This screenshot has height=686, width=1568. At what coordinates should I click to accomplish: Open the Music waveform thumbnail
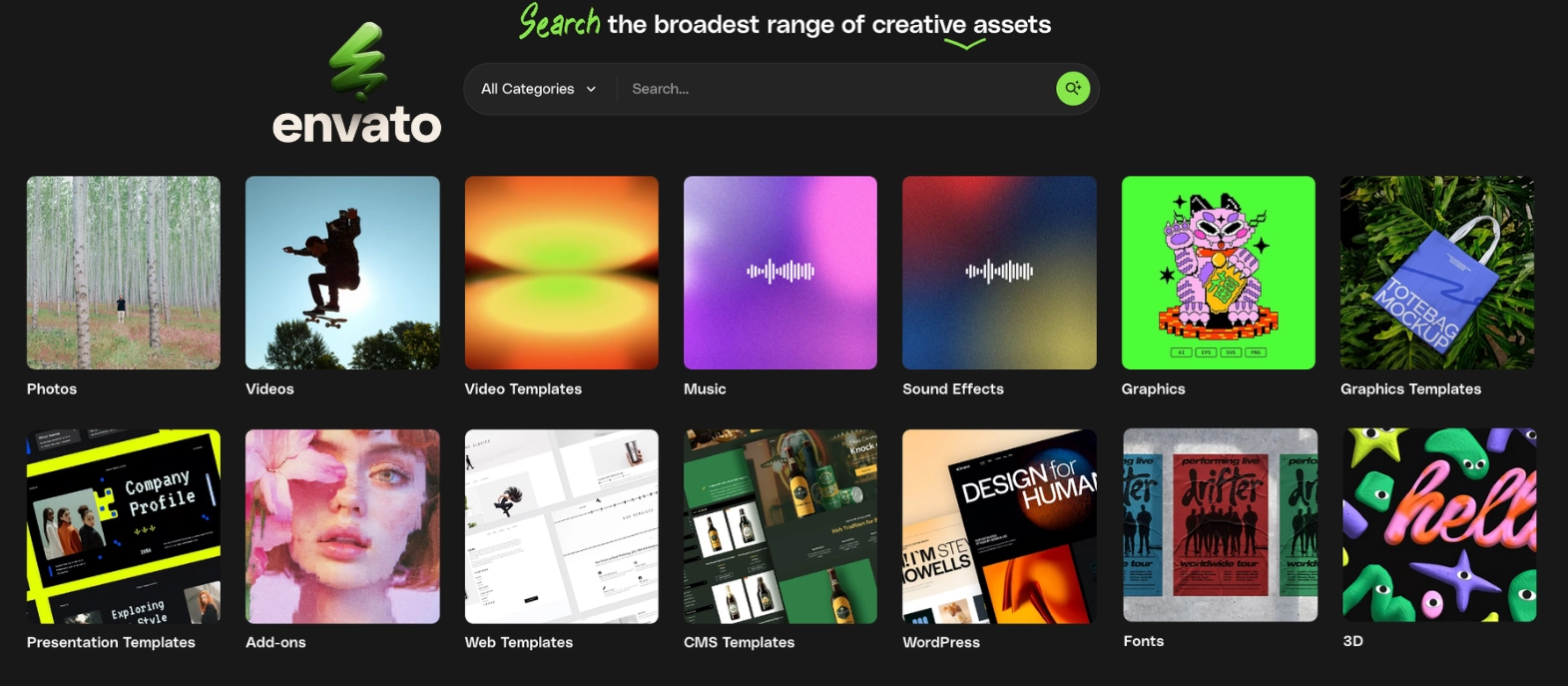click(781, 273)
